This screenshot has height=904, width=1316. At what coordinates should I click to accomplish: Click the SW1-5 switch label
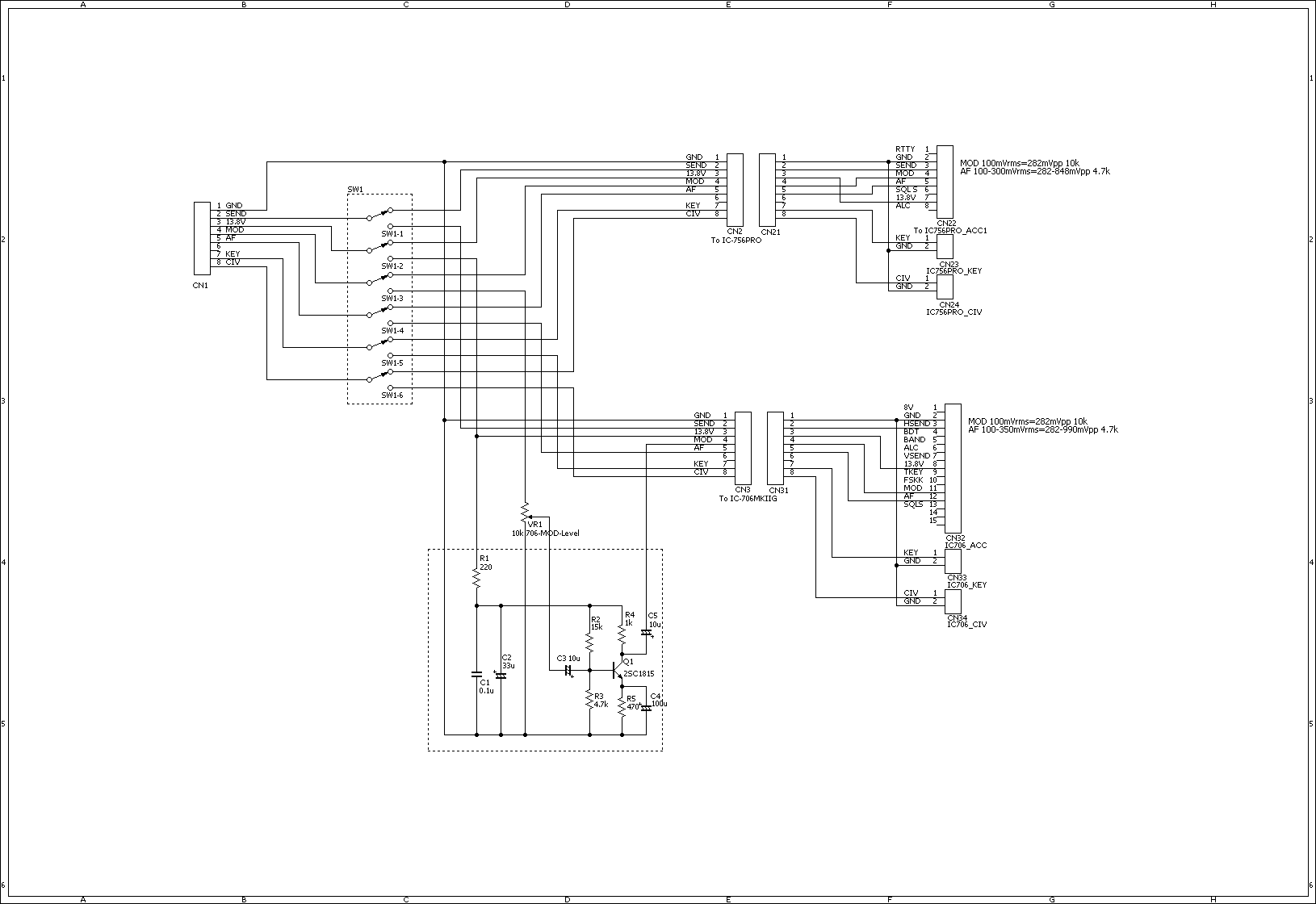pos(392,363)
